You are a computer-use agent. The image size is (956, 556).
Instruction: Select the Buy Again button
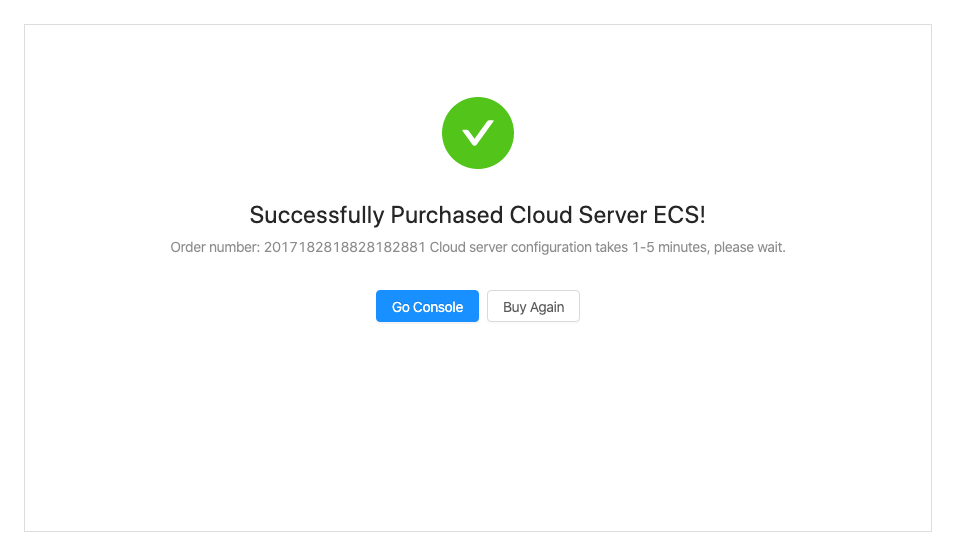point(533,306)
